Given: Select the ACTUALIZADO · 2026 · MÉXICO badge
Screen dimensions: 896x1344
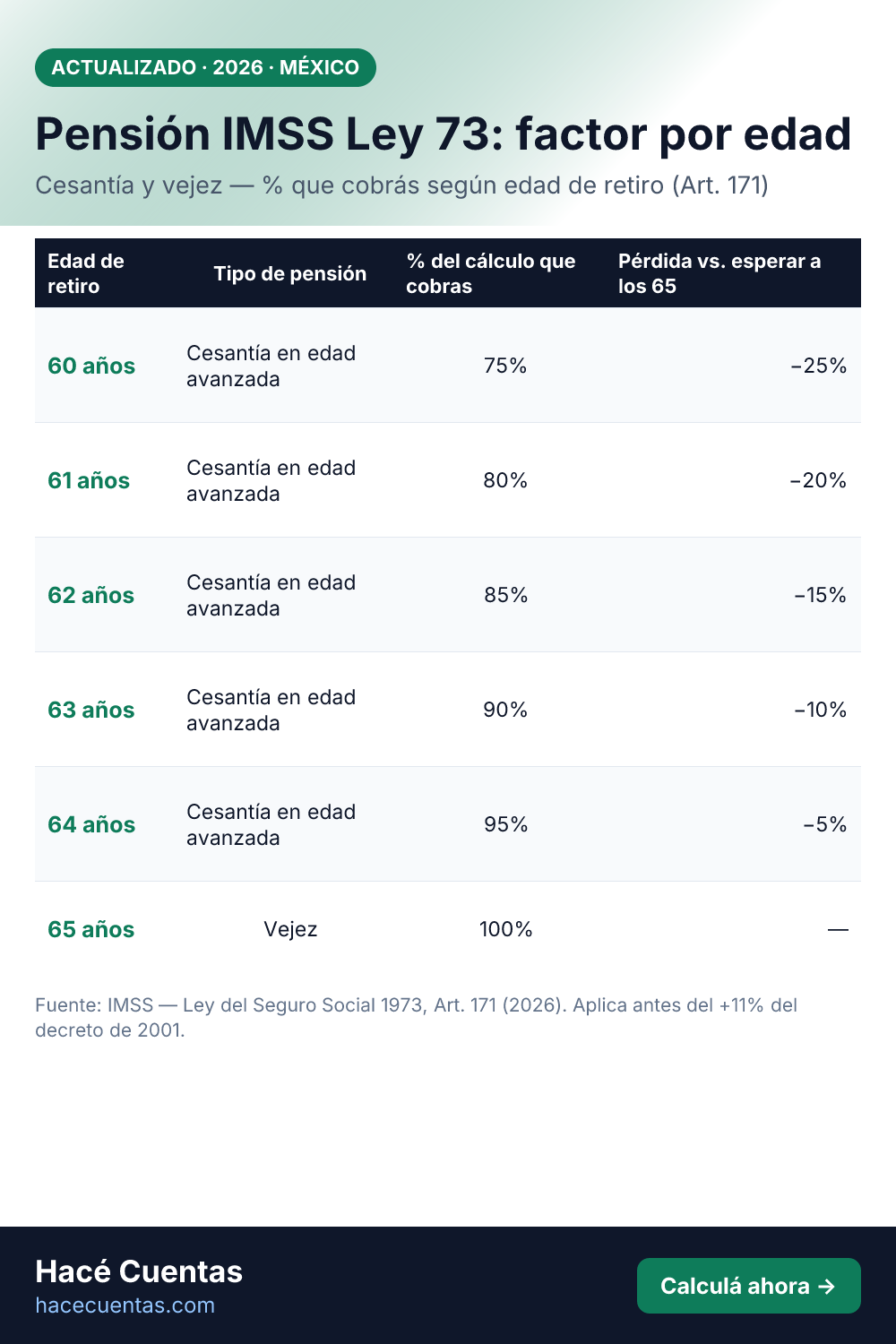Looking at the screenshot, I should [x=205, y=67].
